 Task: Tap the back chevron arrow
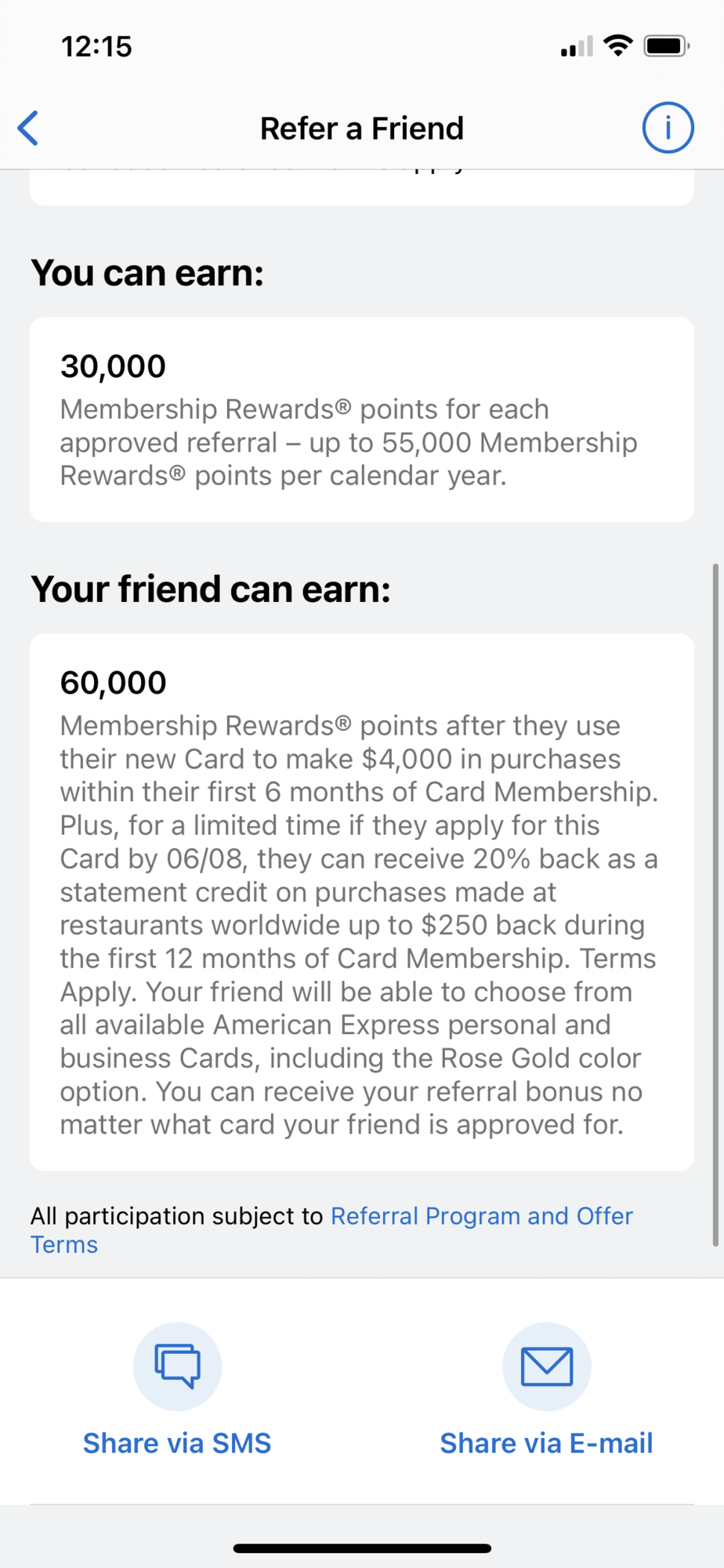click(28, 128)
